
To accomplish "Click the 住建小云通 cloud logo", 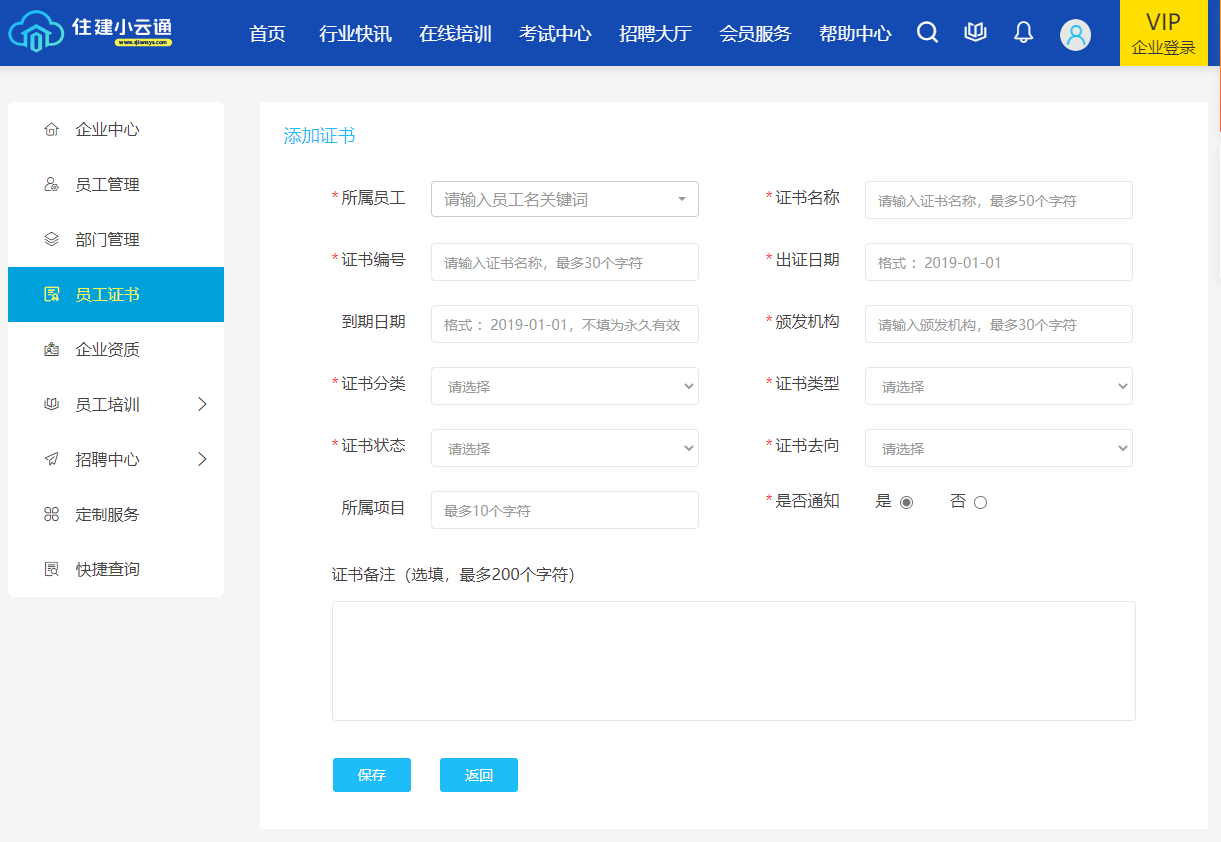I will [x=36, y=33].
